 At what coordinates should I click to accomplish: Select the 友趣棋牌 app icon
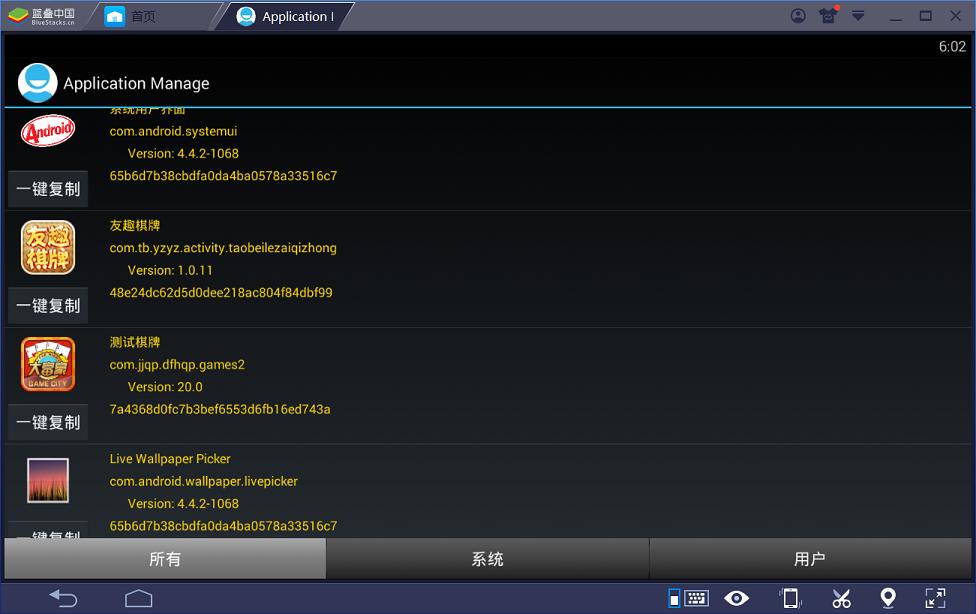(48, 248)
